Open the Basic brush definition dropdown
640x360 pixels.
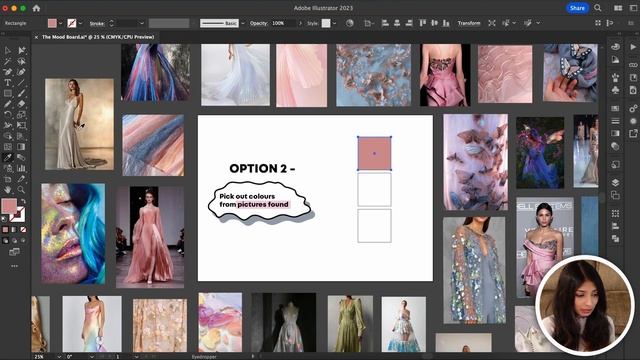[242, 23]
